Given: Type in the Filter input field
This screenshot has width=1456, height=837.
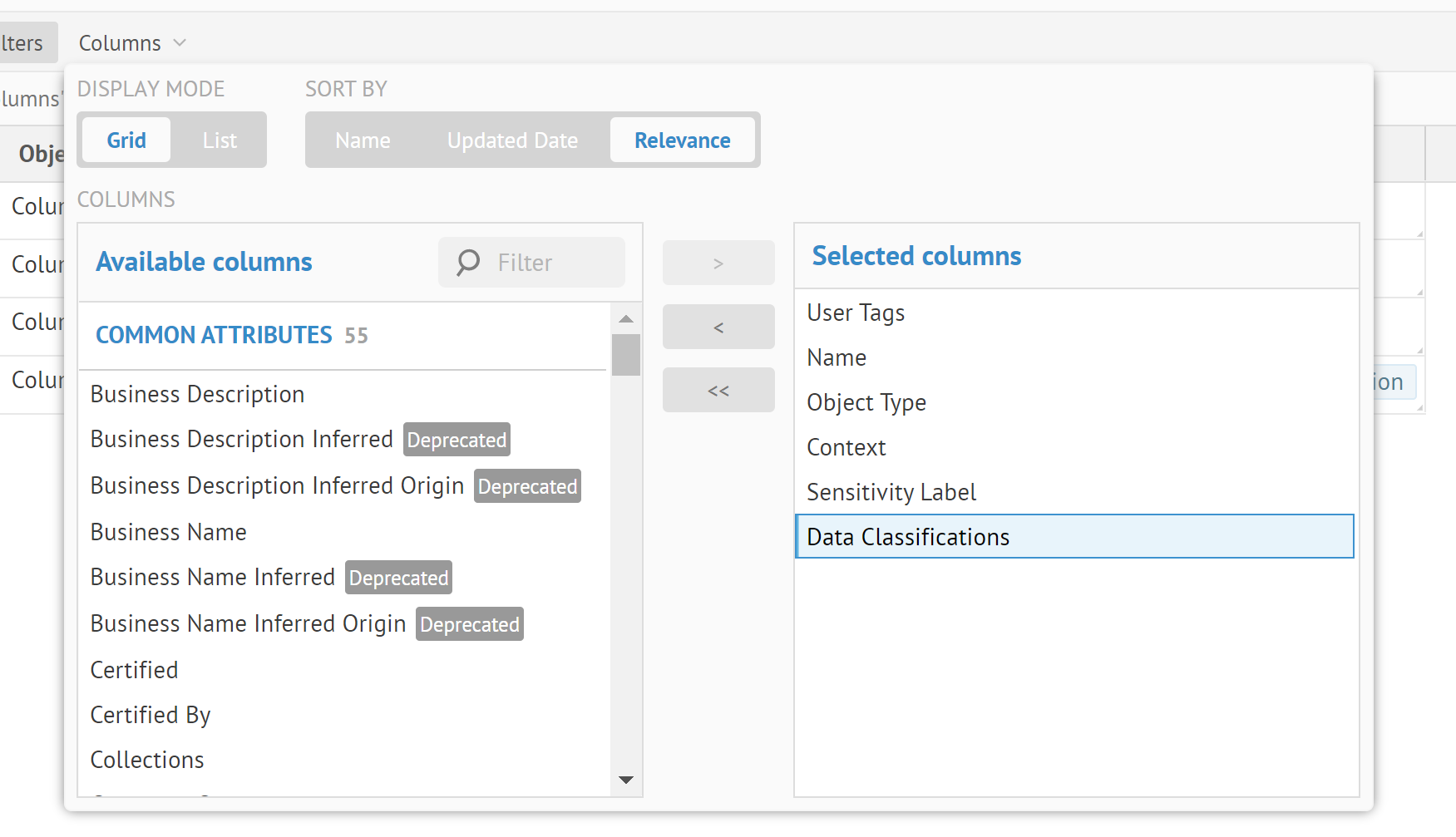Looking at the screenshot, I should click(553, 263).
